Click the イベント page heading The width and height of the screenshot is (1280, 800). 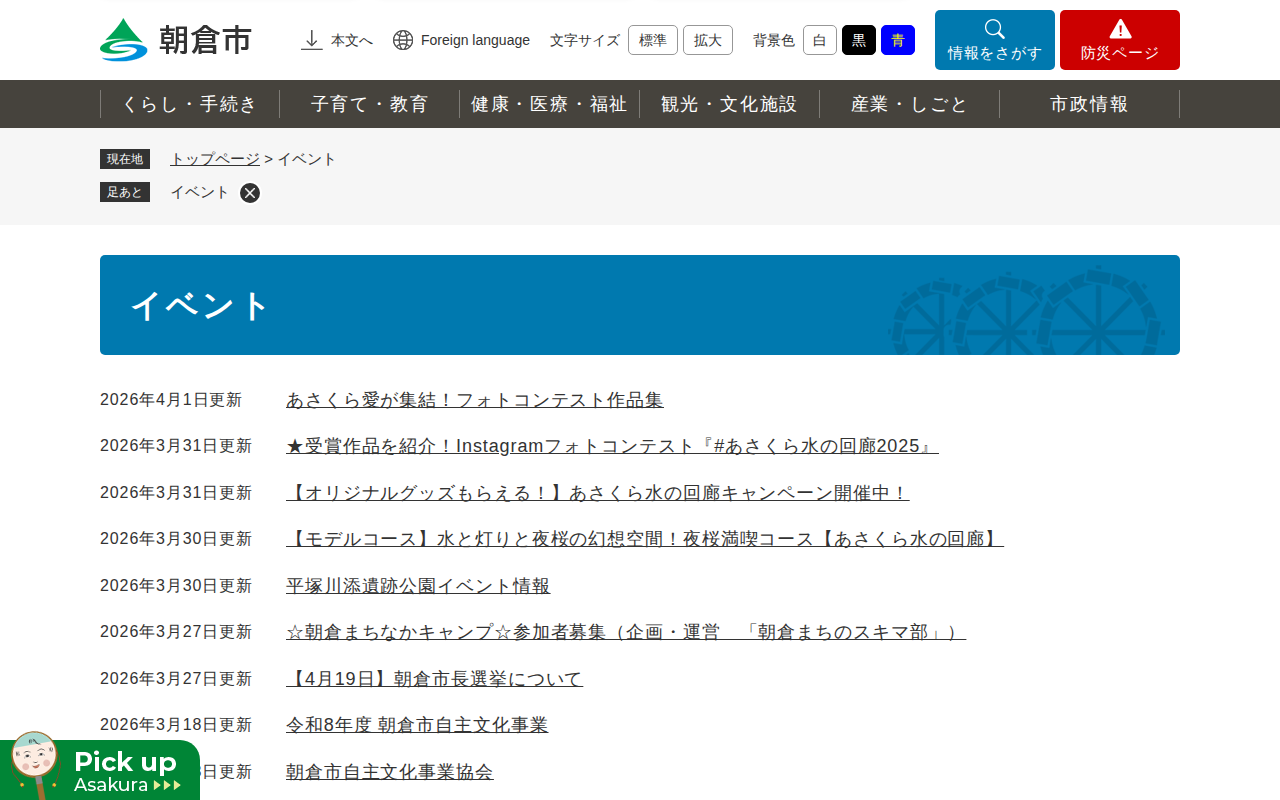tap(200, 305)
